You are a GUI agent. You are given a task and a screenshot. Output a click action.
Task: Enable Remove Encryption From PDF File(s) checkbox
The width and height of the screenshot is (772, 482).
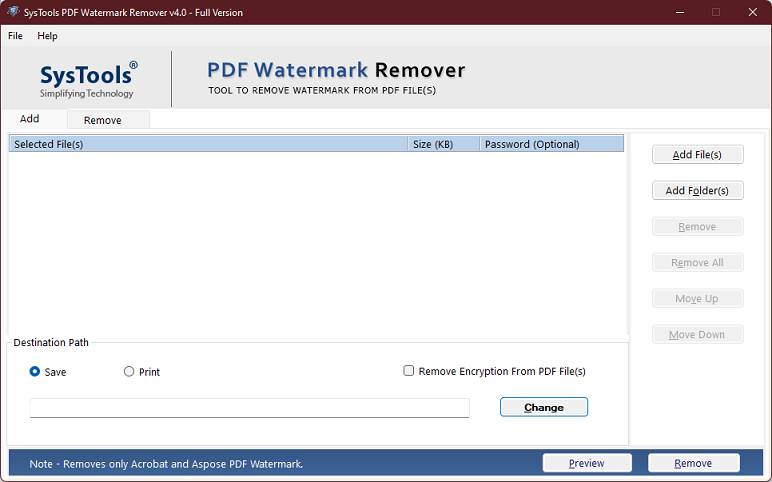pos(409,371)
